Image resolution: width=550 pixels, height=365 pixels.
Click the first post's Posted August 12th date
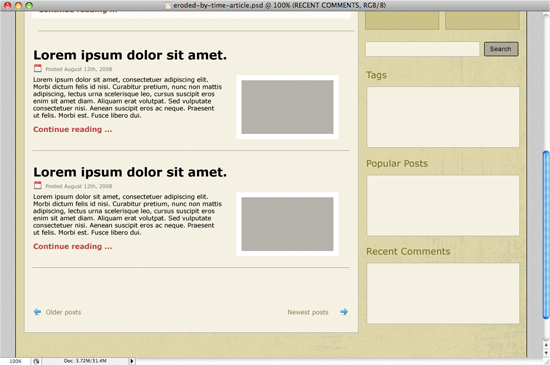coord(79,69)
